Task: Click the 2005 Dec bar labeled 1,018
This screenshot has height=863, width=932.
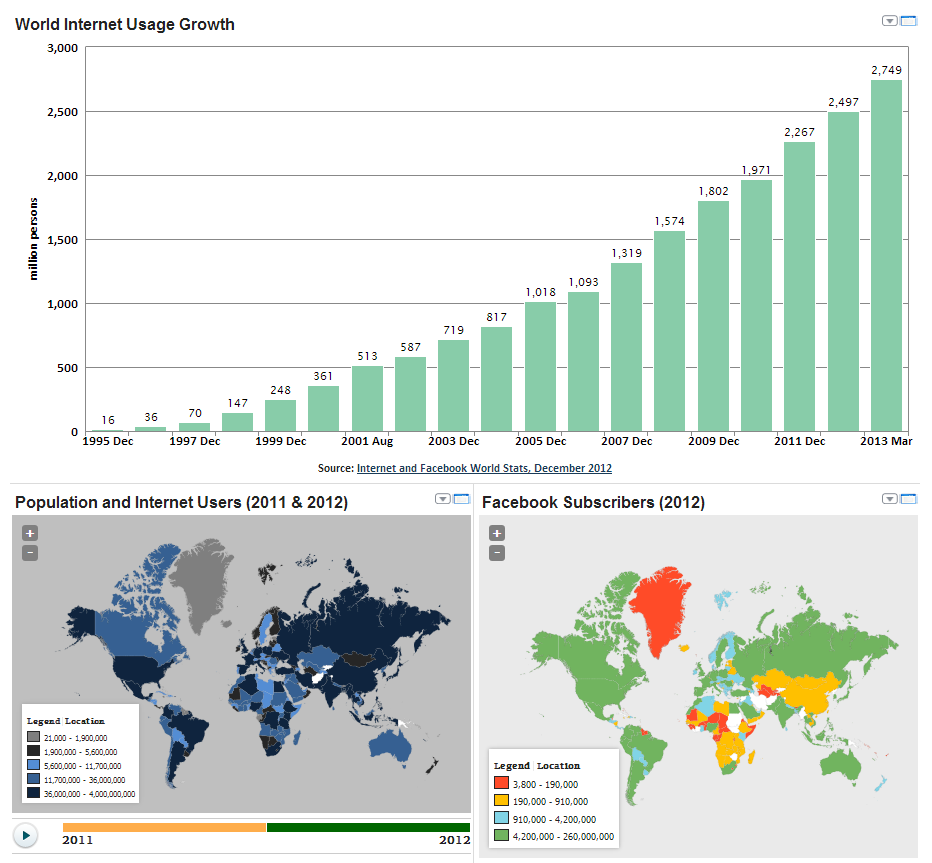Action: pyautogui.click(x=540, y=366)
